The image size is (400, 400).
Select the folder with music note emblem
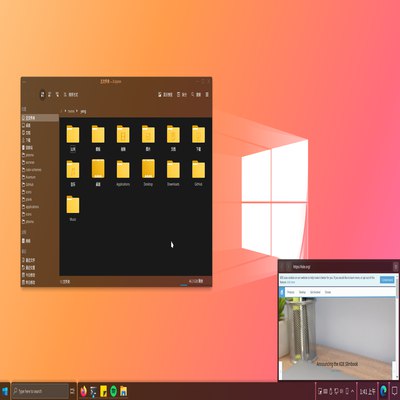[73, 169]
